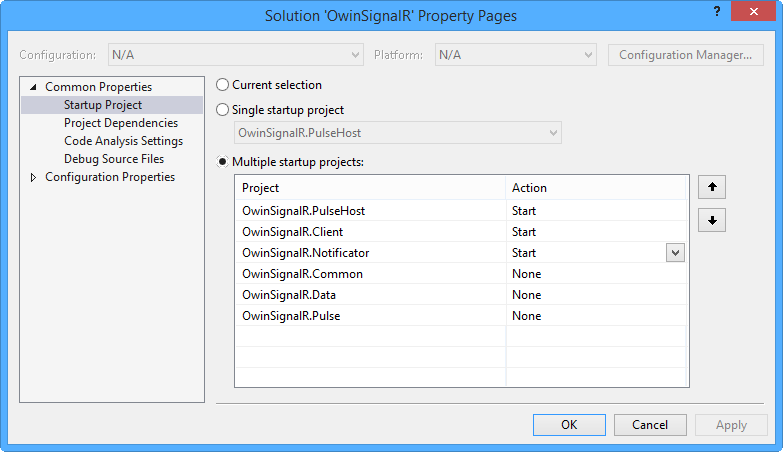Select the Current selection radio button
This screenshot has width=783, height=452.
[x=222, y=85]
